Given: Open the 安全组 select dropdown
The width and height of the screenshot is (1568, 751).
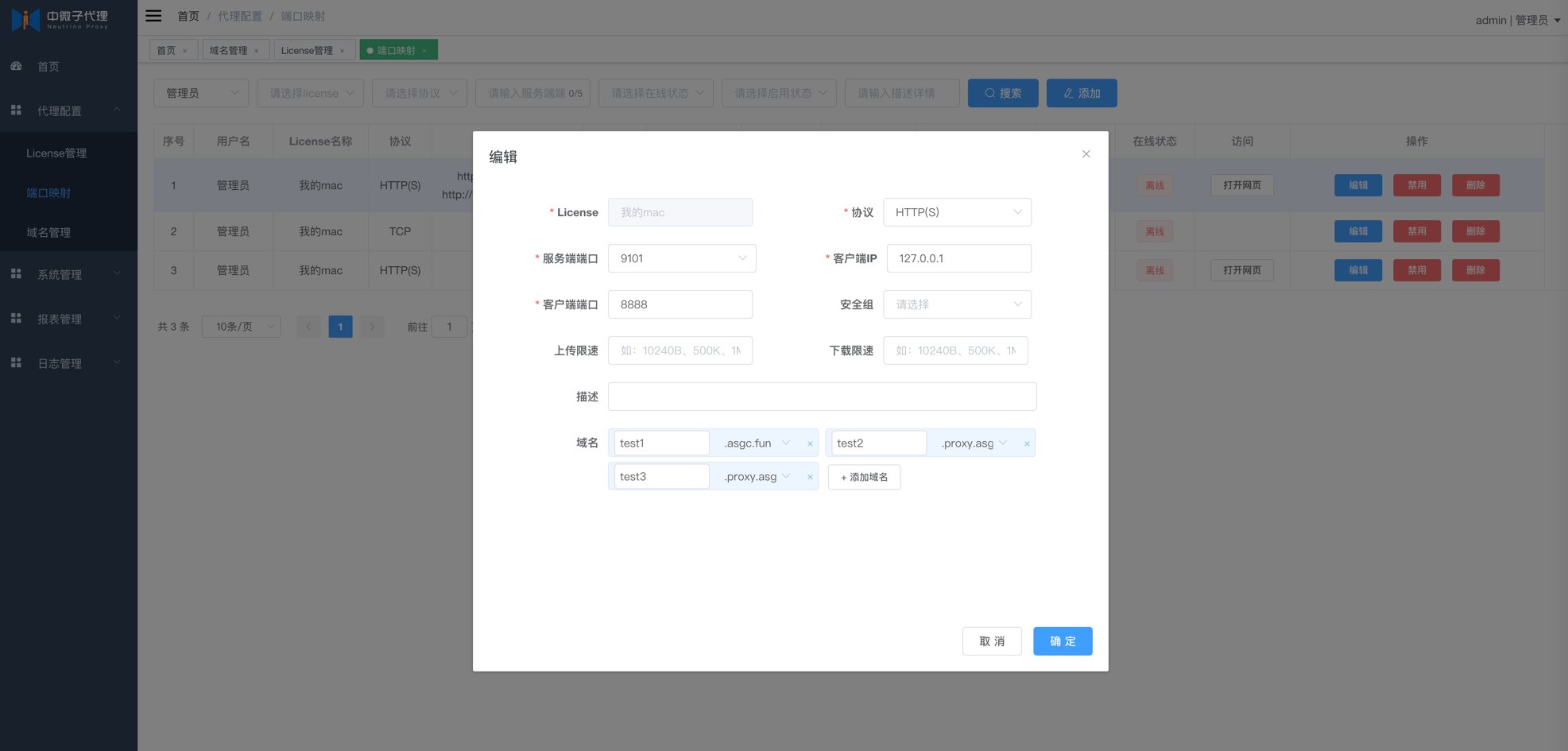Looking at the screenshot, I should pyautogui.click(x=957, y=304).
